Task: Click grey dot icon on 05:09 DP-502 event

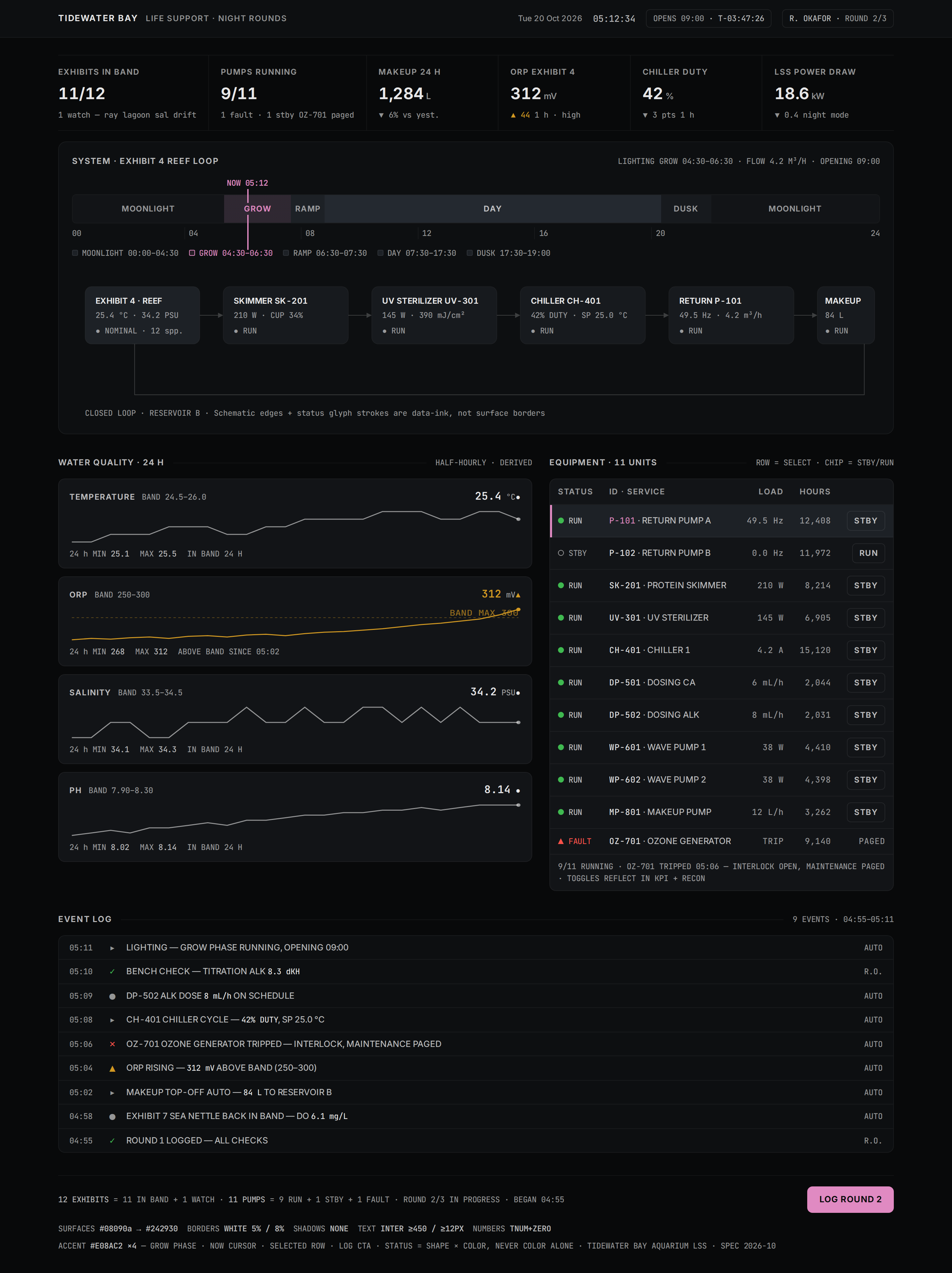Action: click(112, 996)
